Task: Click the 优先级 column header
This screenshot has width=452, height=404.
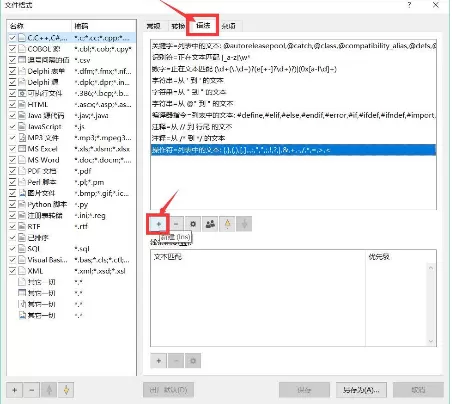Action: (x=401, y=257)
